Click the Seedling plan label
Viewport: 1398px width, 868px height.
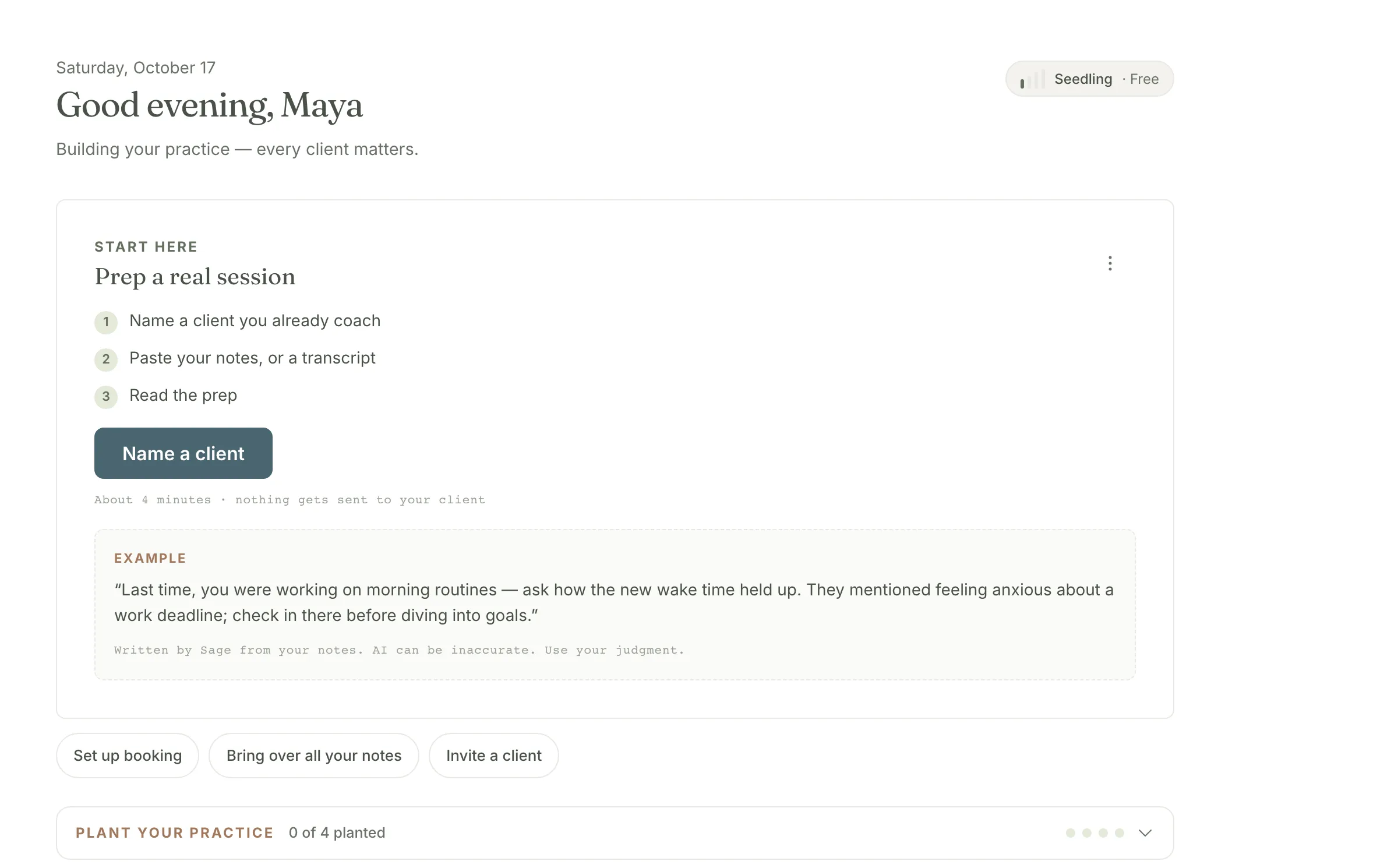pos(1083,79)
